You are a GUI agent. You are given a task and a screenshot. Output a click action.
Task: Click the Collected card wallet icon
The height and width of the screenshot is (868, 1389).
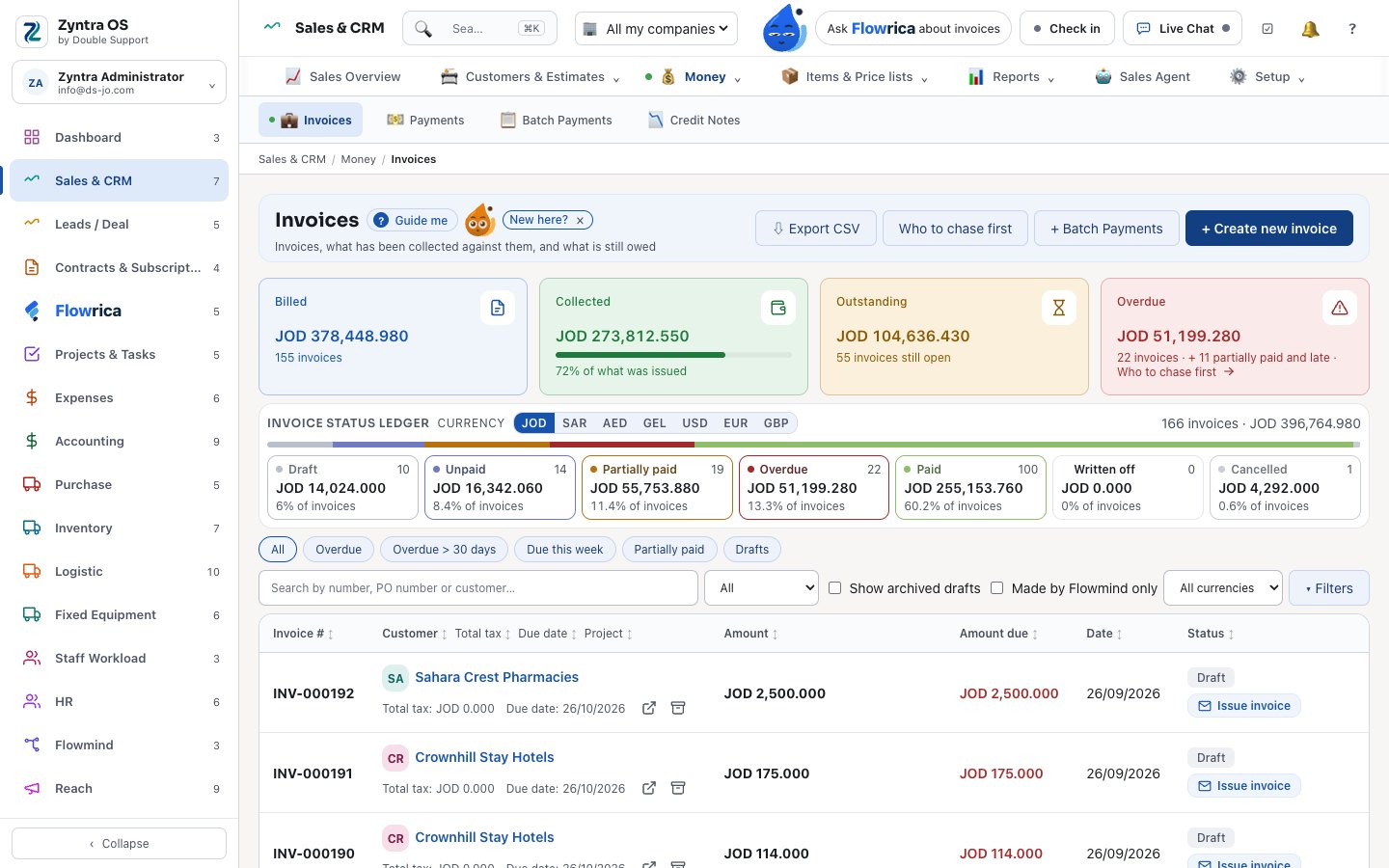point(778,308)
